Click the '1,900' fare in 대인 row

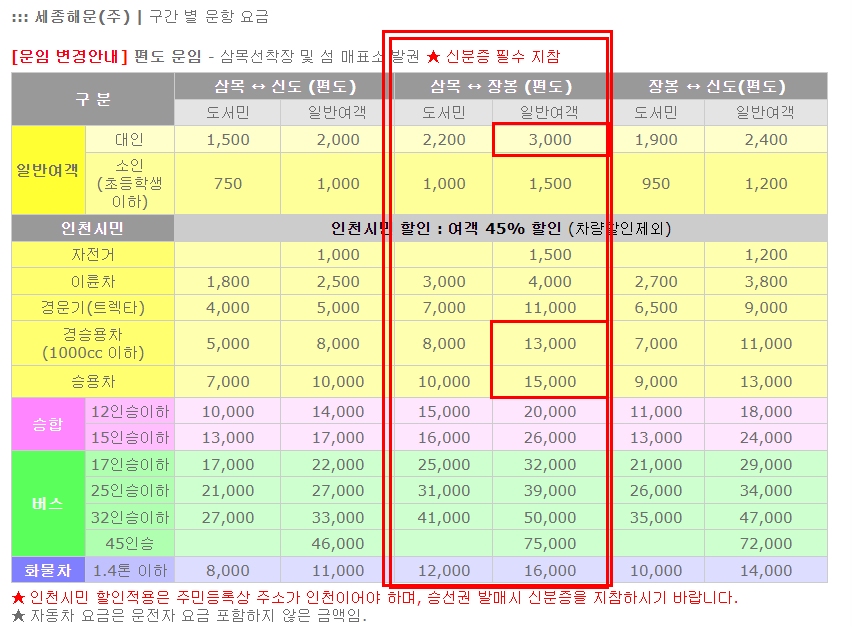tap(656, 139)
